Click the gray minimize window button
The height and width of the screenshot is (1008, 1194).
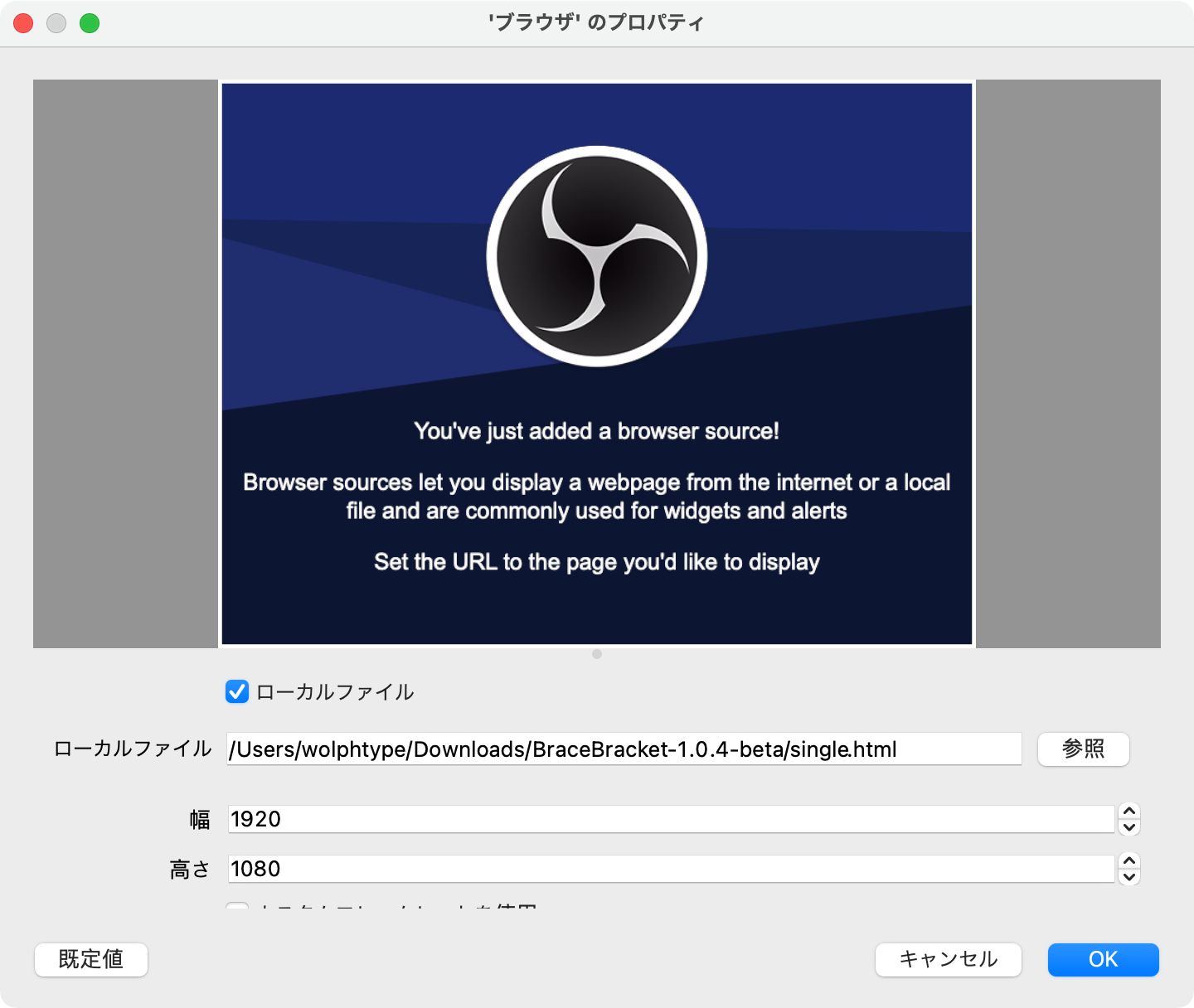tap(56, 23)
